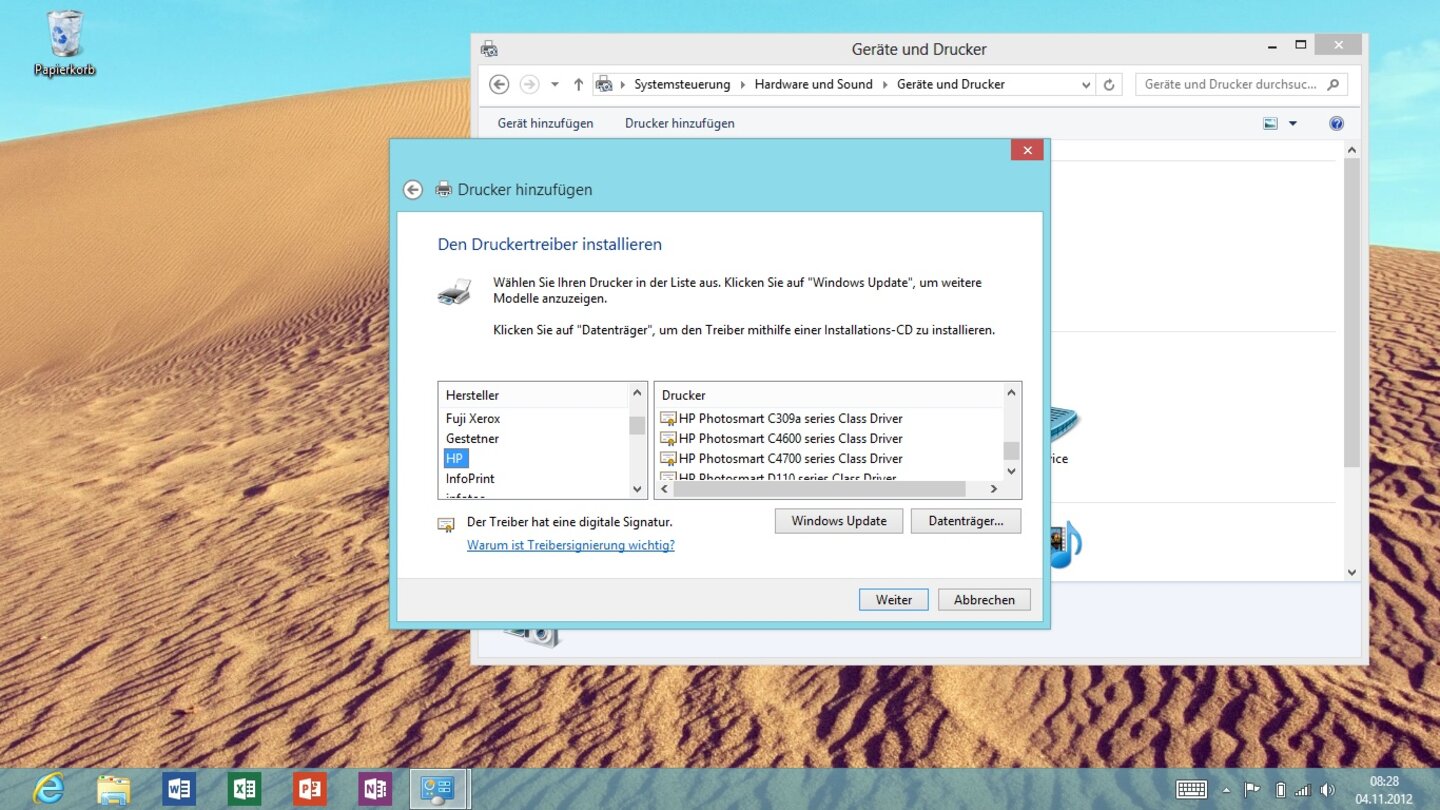
Task: Open Warum ist Treibersignierung wichtig link
Action: [x=571, y=546]
